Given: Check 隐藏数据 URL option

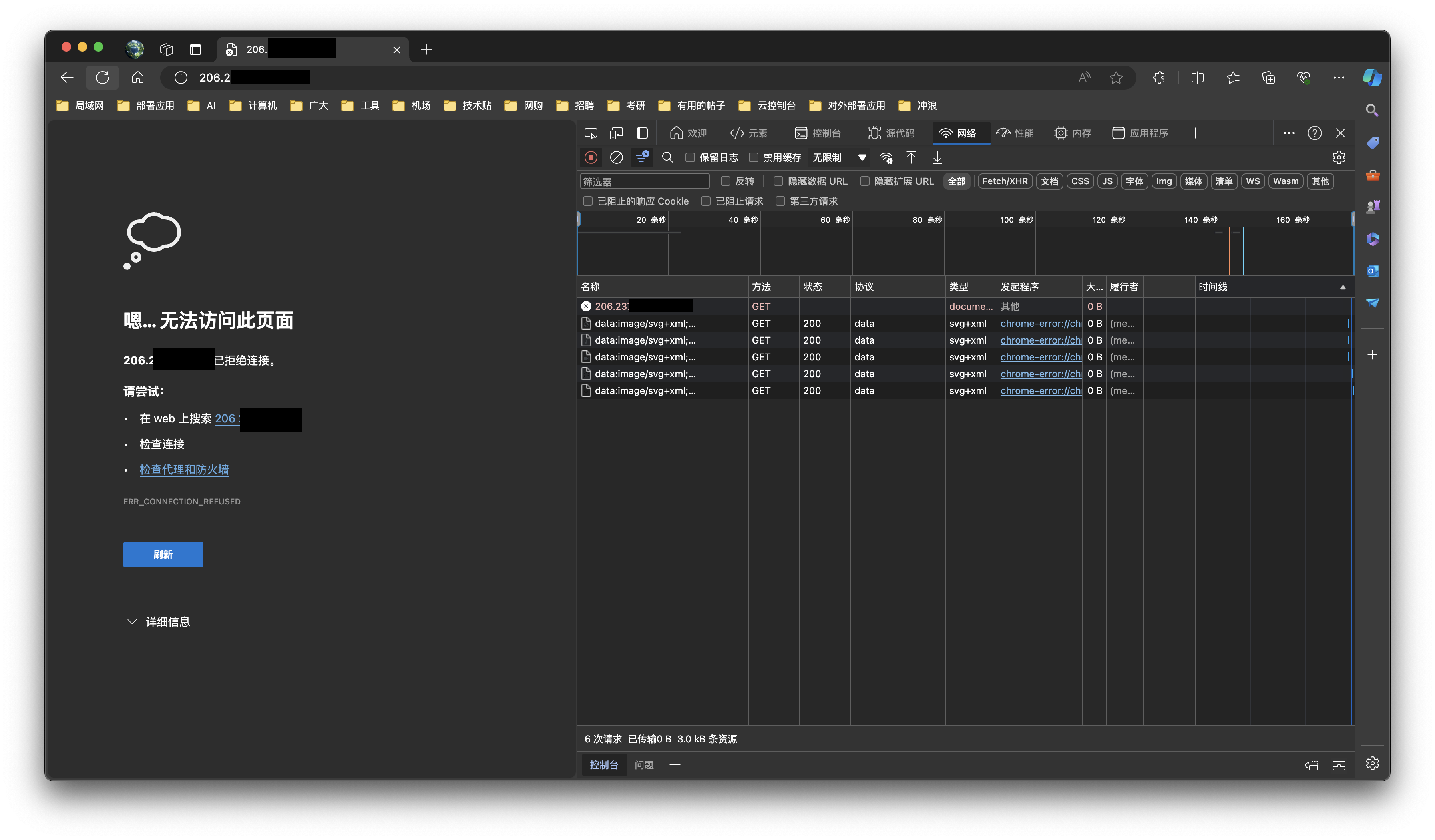Looking at the screenshot, I should tap(778, 181).
